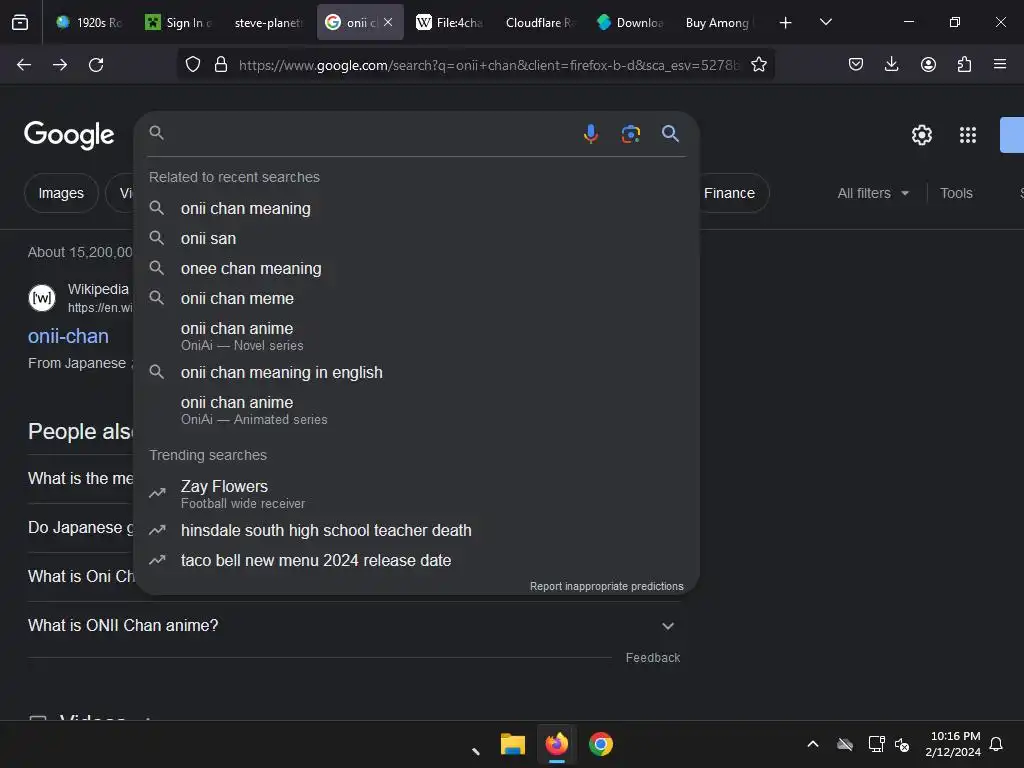Screen dimensions: 1024x768
Task: Show hidden system tray icons
Action: point(813,744)
